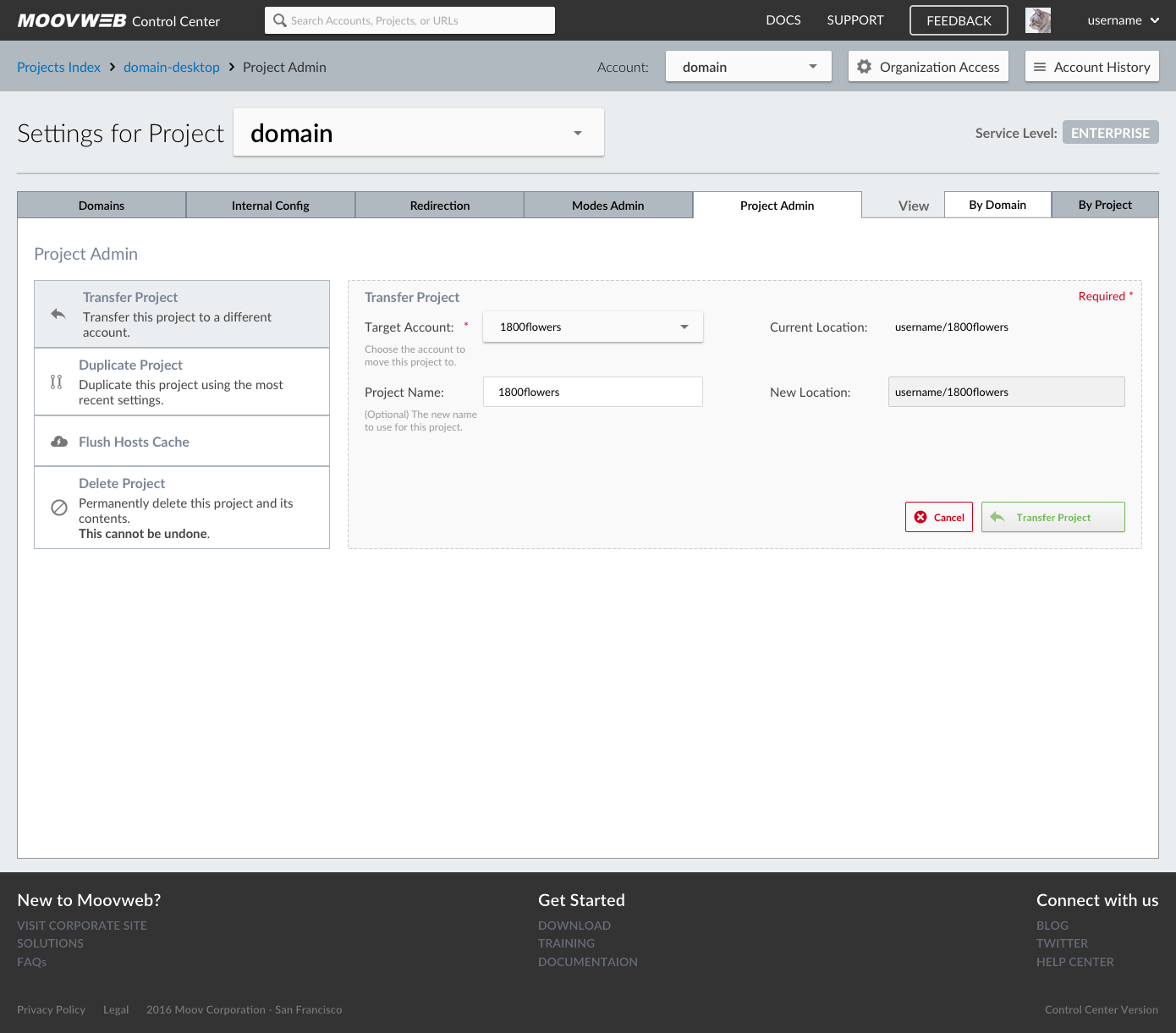1176x1033 pixels.
Task: Click the Organization Access gear icon
Action: click(864, 66)
